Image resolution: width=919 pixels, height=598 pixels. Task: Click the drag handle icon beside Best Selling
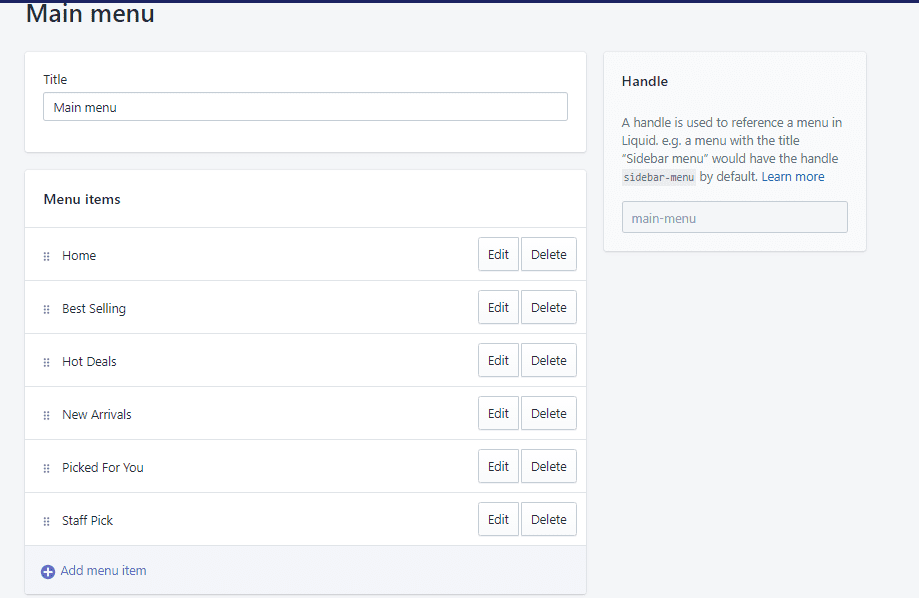click(46, 309)
